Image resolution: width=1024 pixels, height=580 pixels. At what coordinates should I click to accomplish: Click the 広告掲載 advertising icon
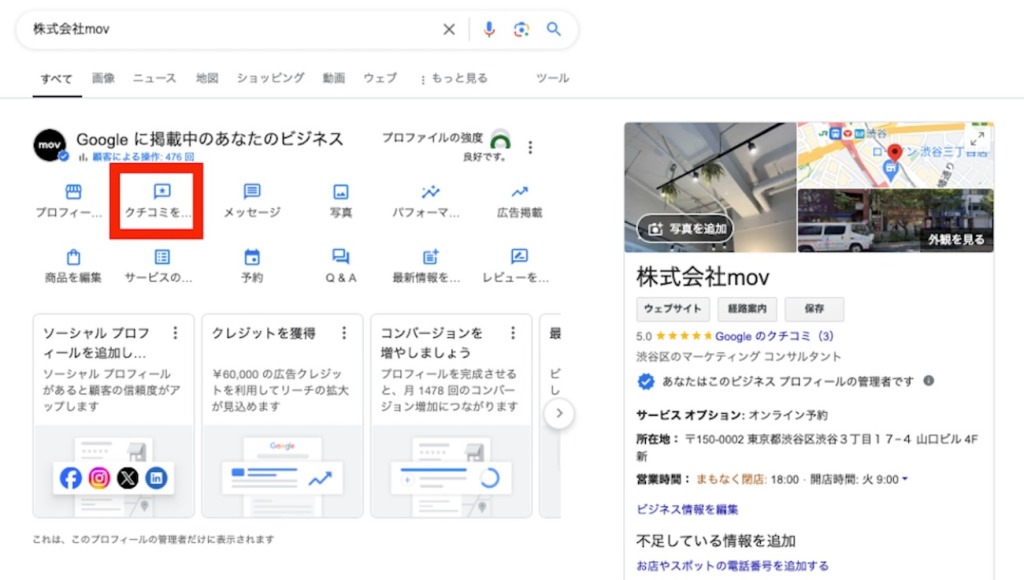[x=519, y=192]
